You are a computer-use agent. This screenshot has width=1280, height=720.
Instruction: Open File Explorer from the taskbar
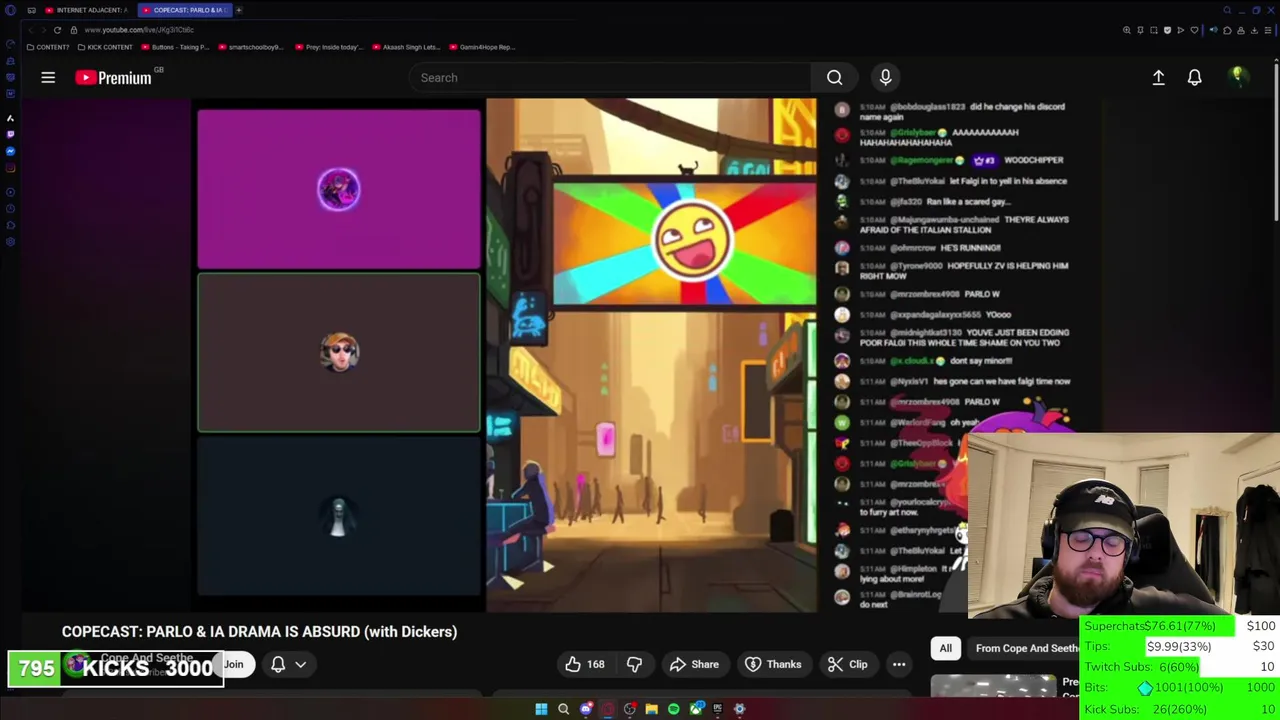click(651, 709)
